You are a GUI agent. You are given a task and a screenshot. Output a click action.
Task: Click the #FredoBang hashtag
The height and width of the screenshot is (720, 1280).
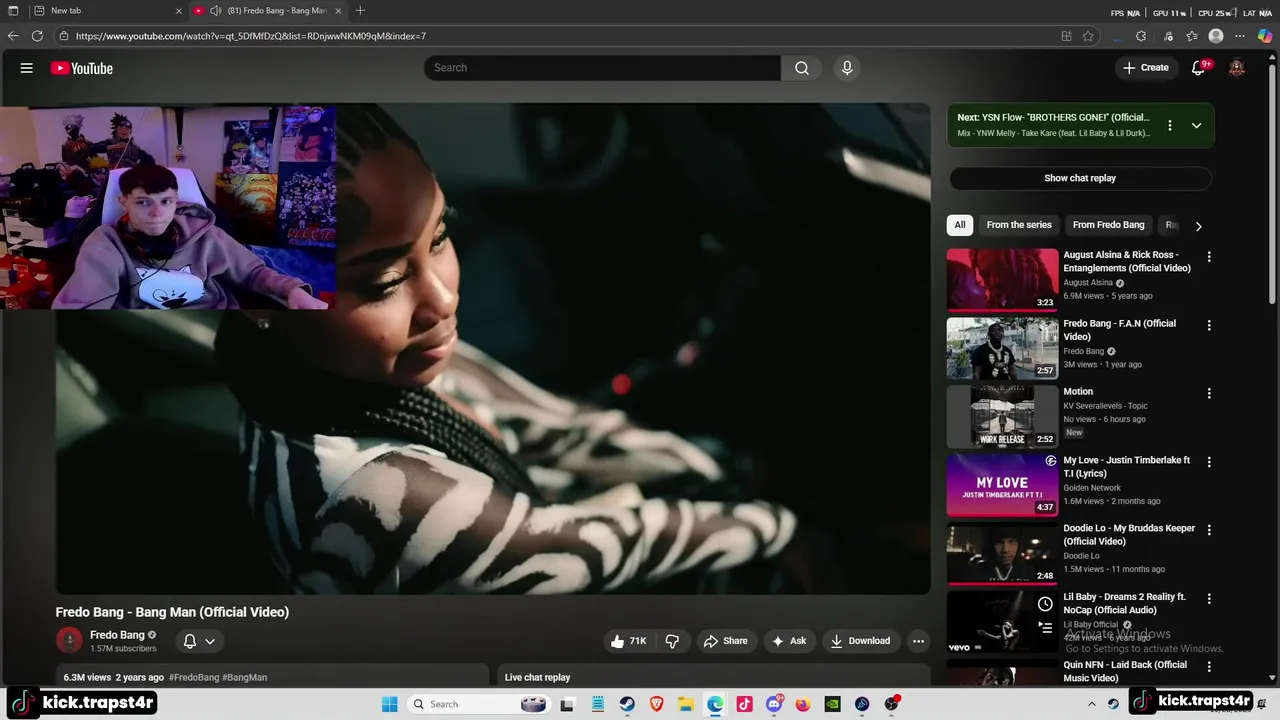194,677
